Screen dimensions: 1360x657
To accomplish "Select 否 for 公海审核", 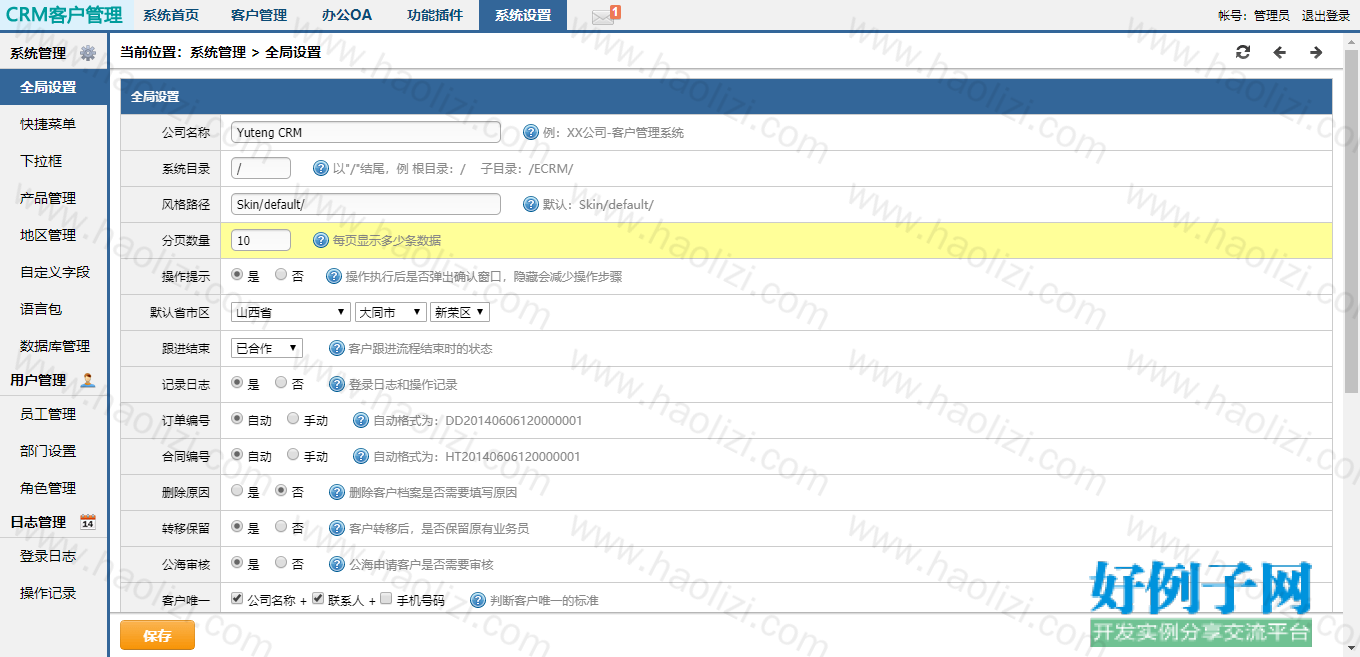I will (x=281, y=562).
